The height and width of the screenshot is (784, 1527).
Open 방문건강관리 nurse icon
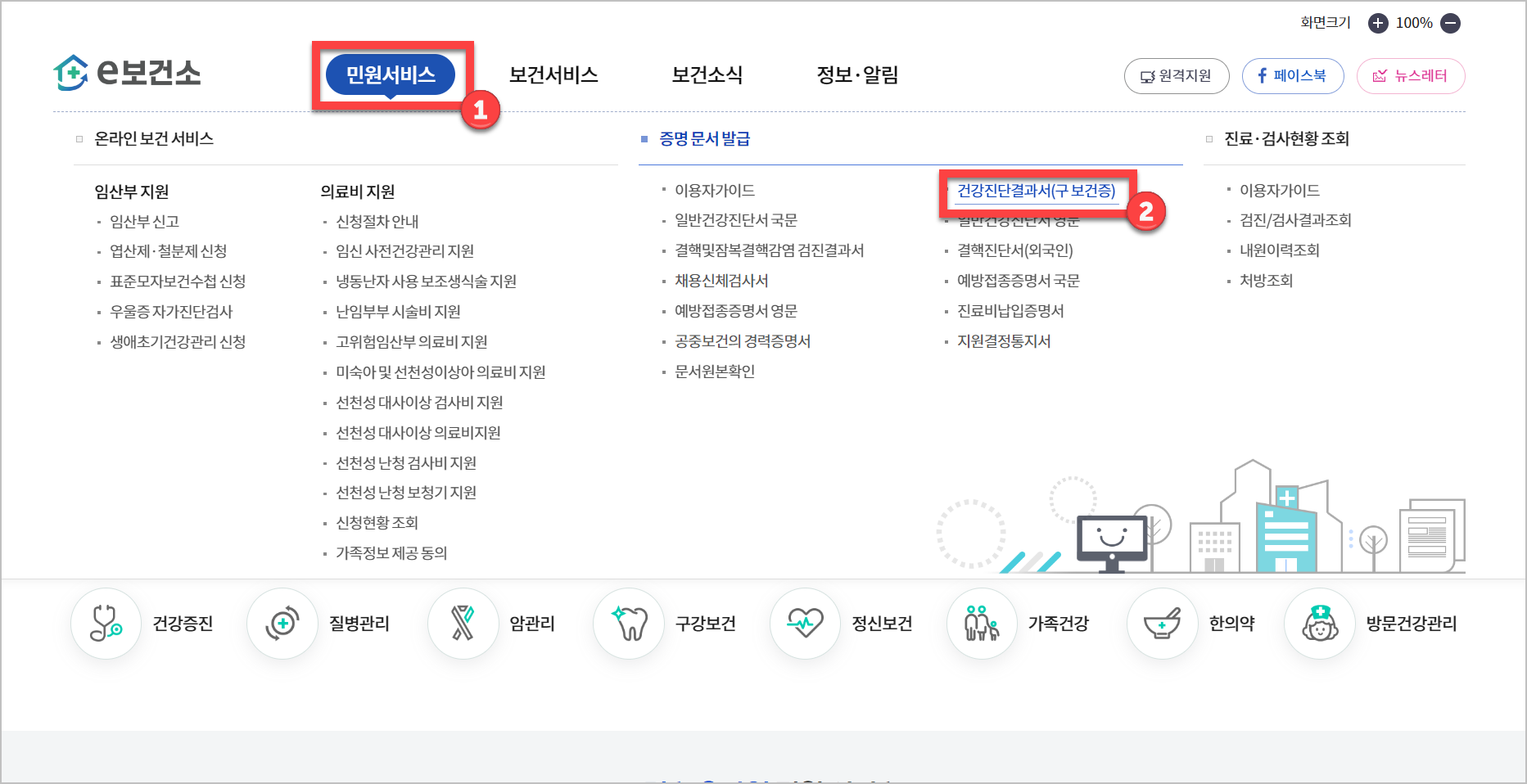tap(1320, 624)
